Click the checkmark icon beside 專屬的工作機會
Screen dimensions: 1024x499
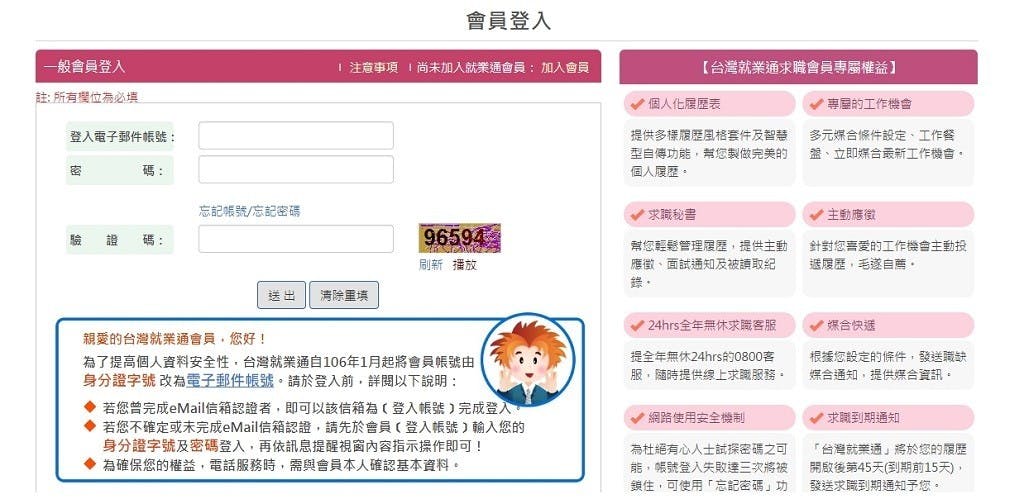(x=816, y=104)
